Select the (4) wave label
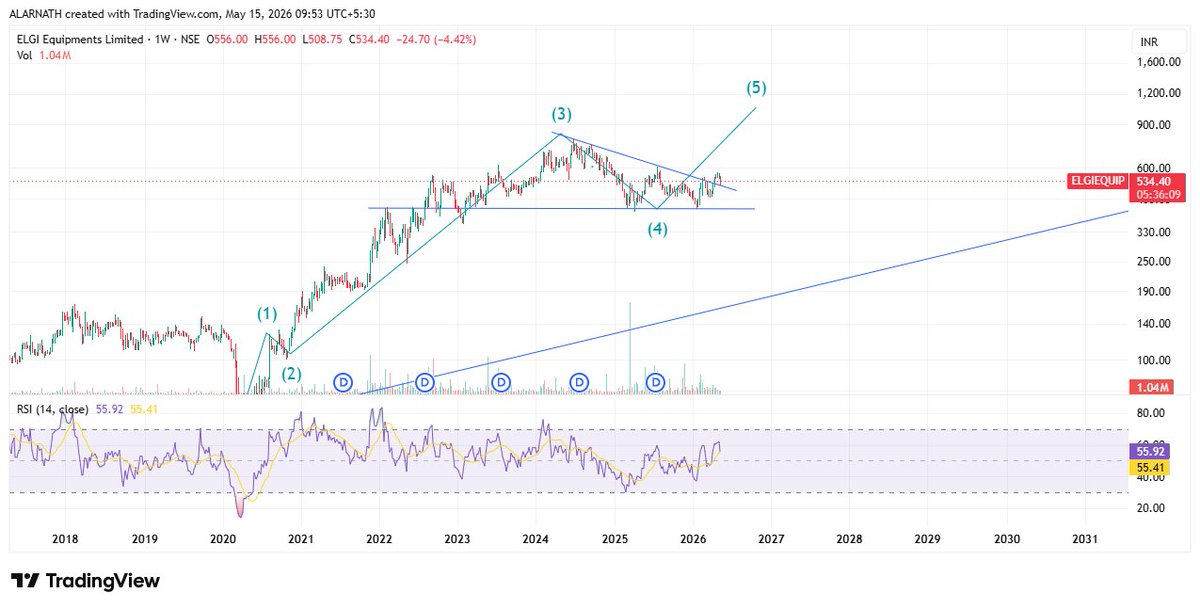The image size is (1200, 609). click(657, 229)
